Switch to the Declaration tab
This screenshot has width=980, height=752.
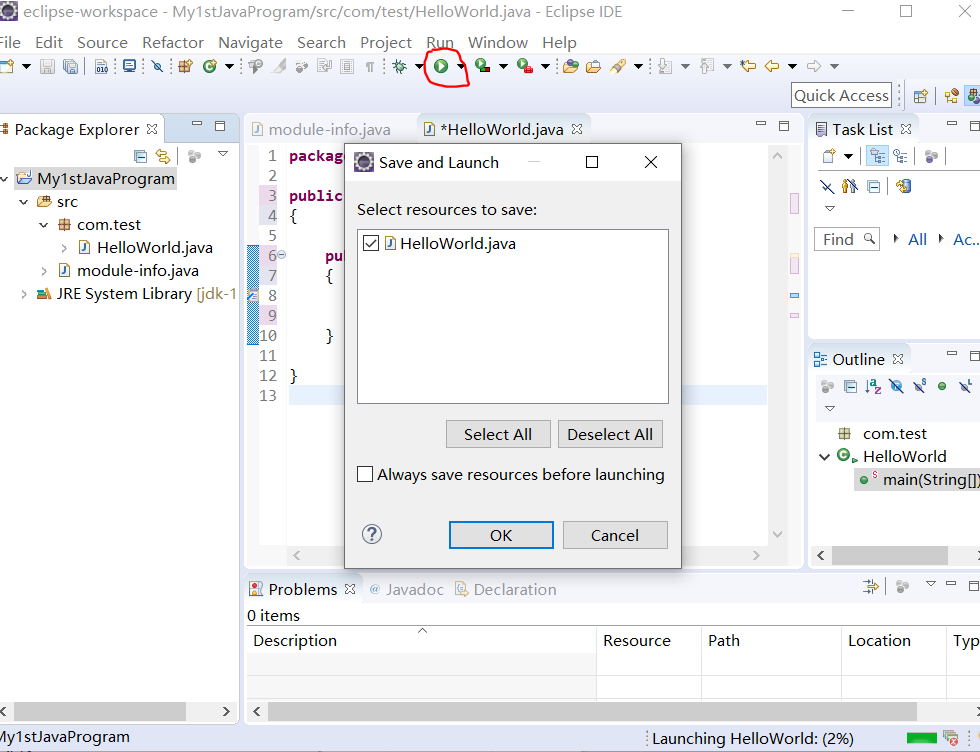click(x=506, y=589)
